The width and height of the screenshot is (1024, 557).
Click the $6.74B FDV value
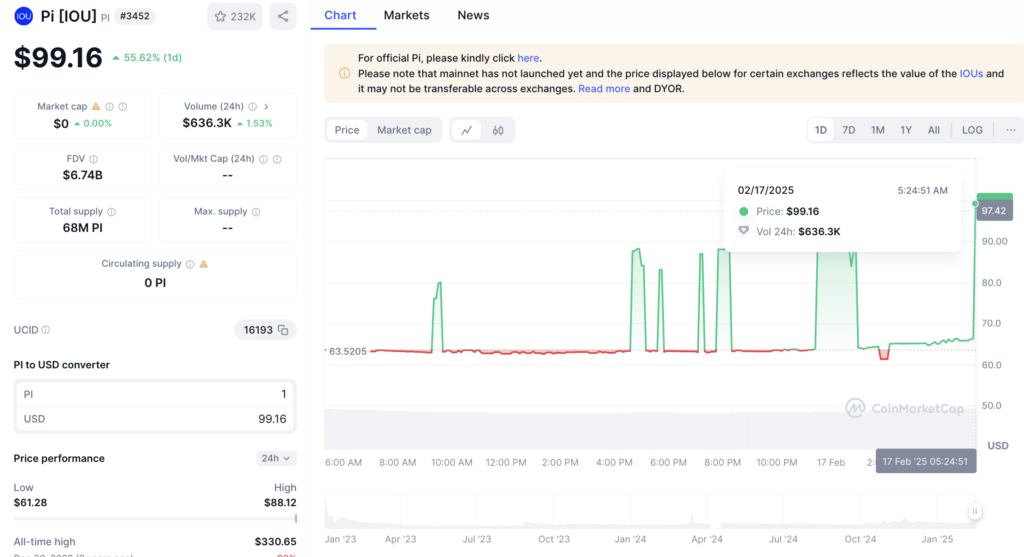click(x=82, y=175)
